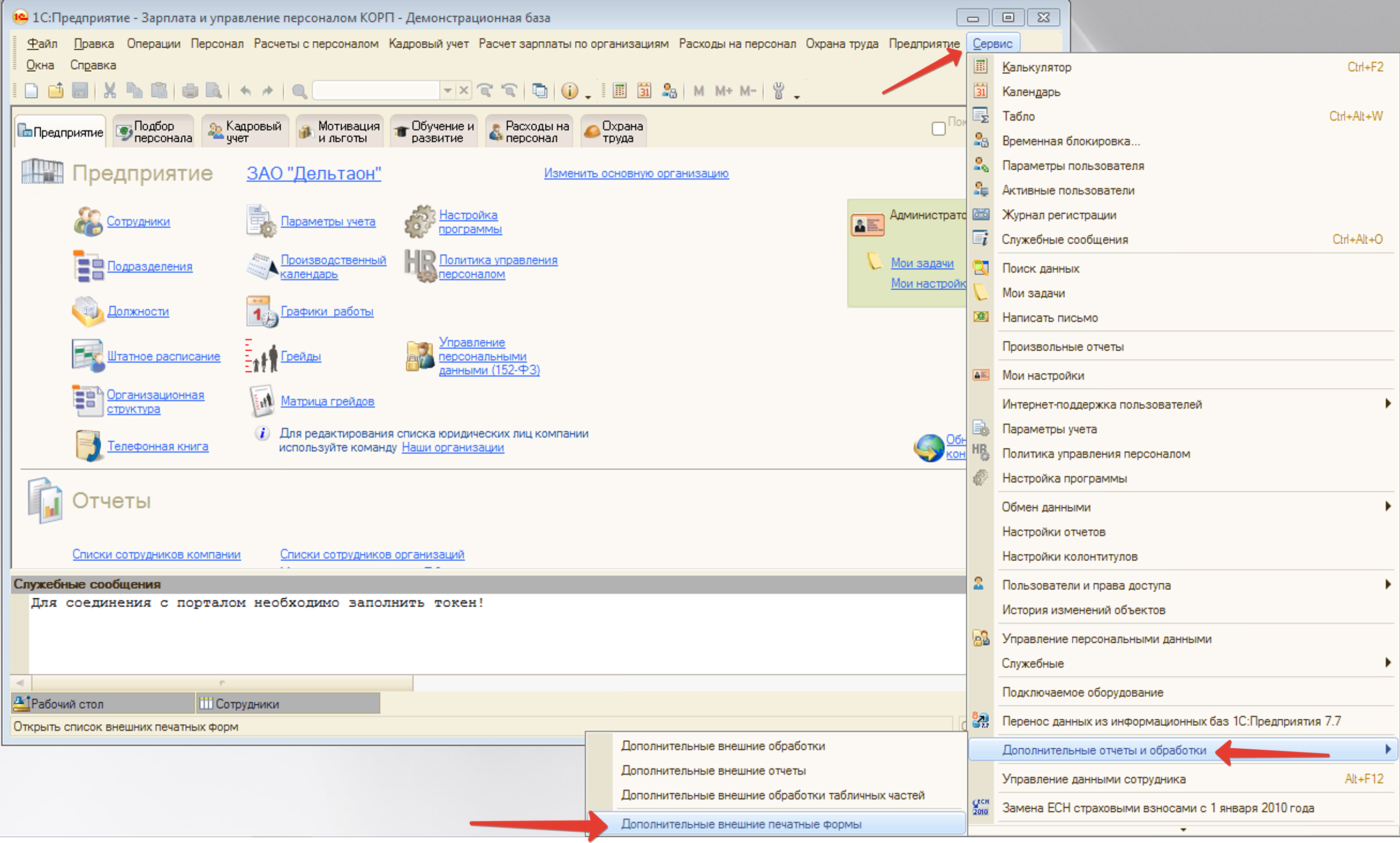Screen dimensions: 1400x843
Task: Switch to Мотивация и льготы tab
Action: (340, 132)
